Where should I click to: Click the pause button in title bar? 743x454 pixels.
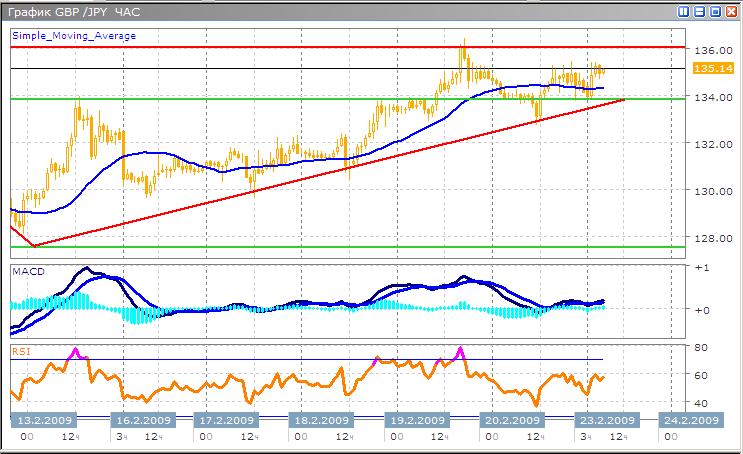[685, 11]
